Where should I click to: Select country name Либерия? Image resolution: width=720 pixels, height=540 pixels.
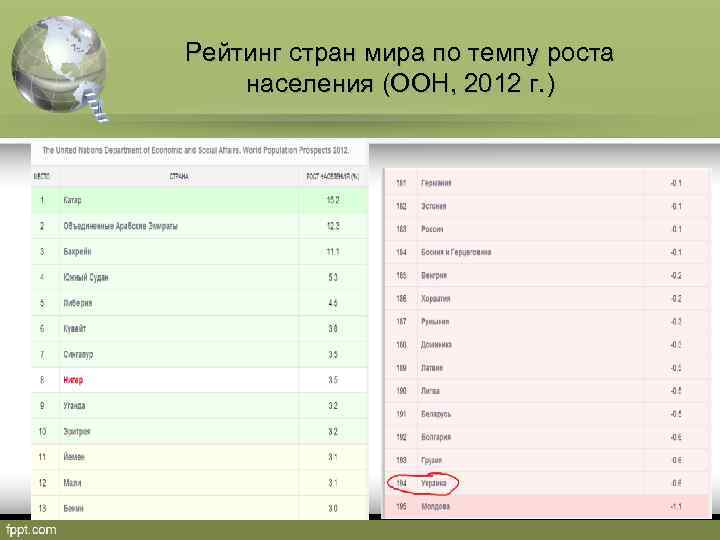[78, 303]
